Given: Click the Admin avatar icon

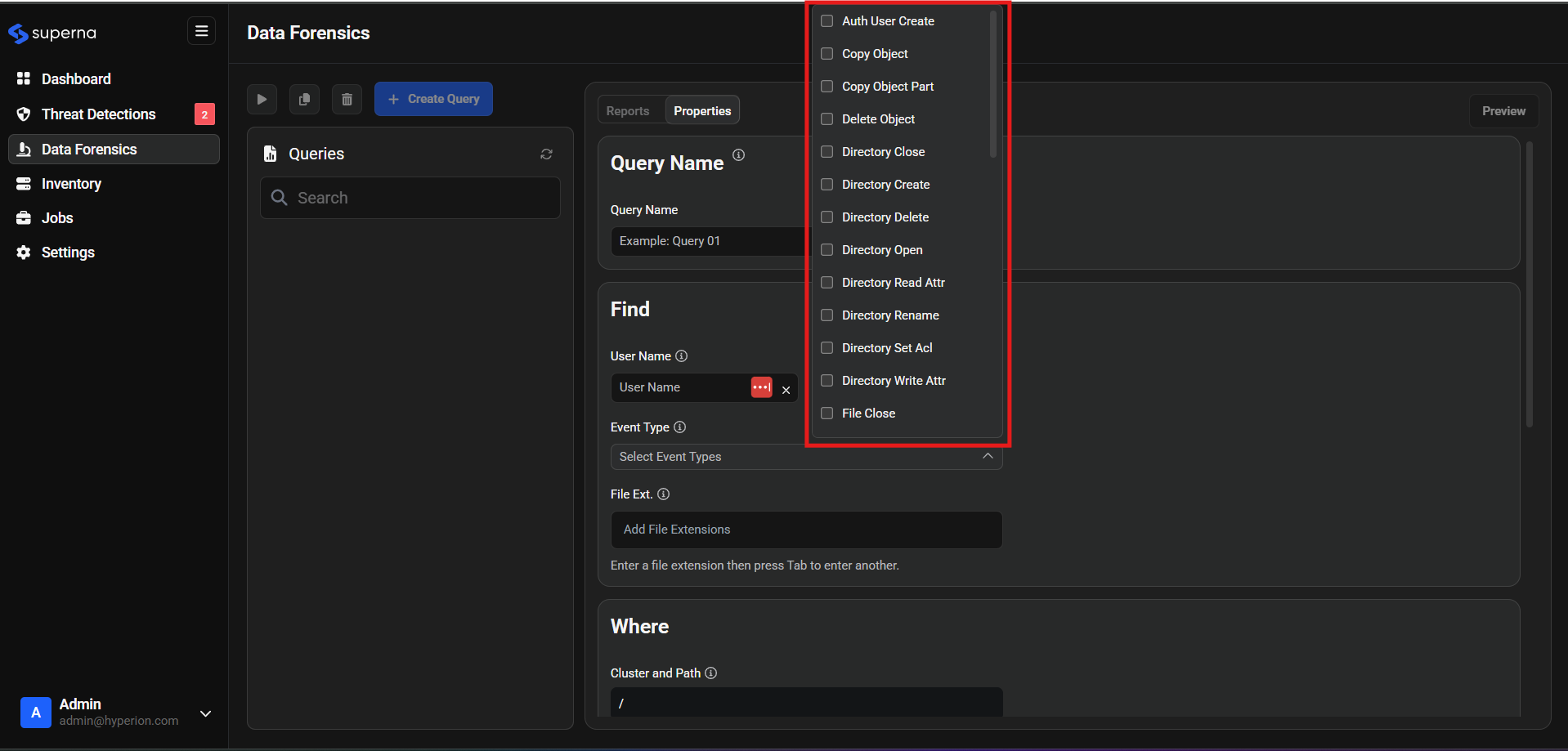Looking at the screenshot, I should click(36, 713).
